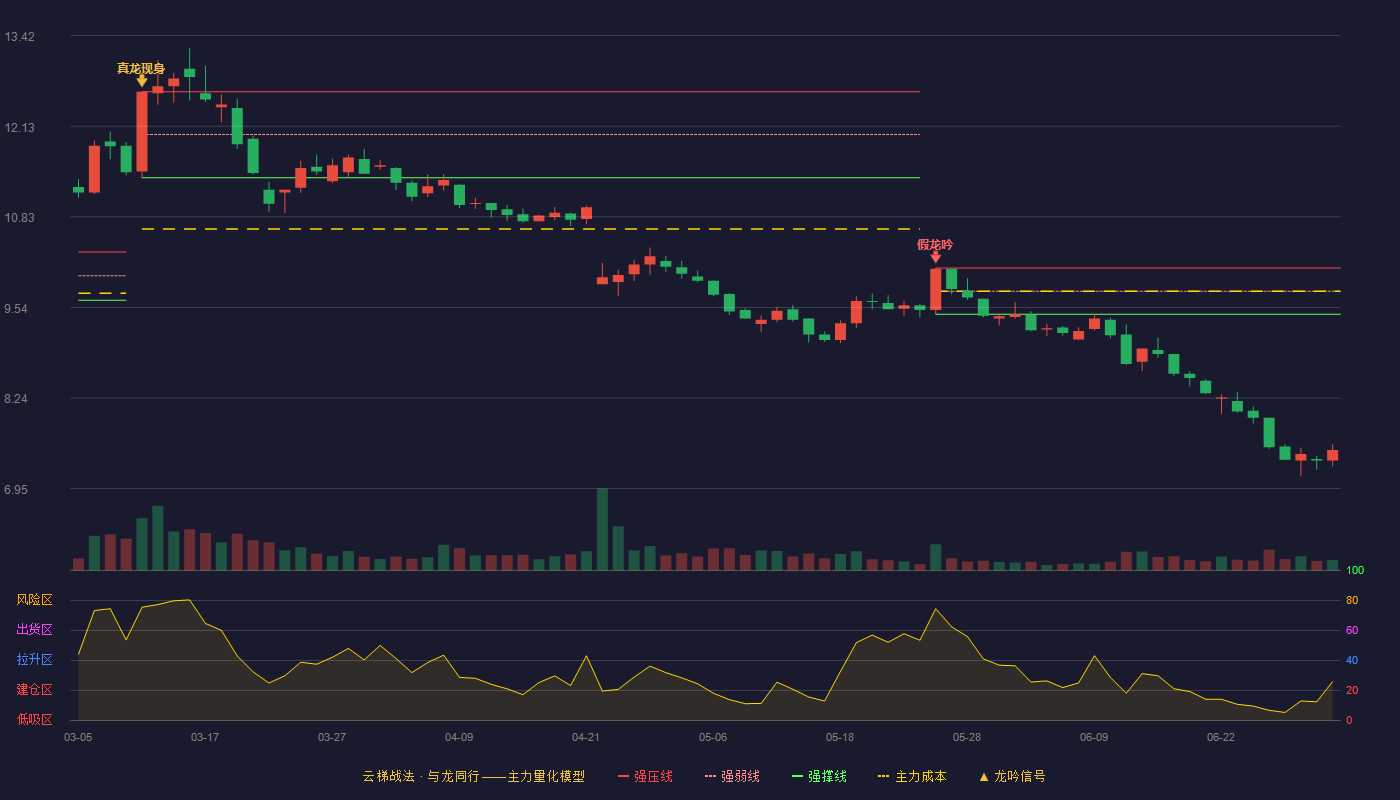Click the 出货区 zone label
1400x800 pixels.
click(34, 630)
